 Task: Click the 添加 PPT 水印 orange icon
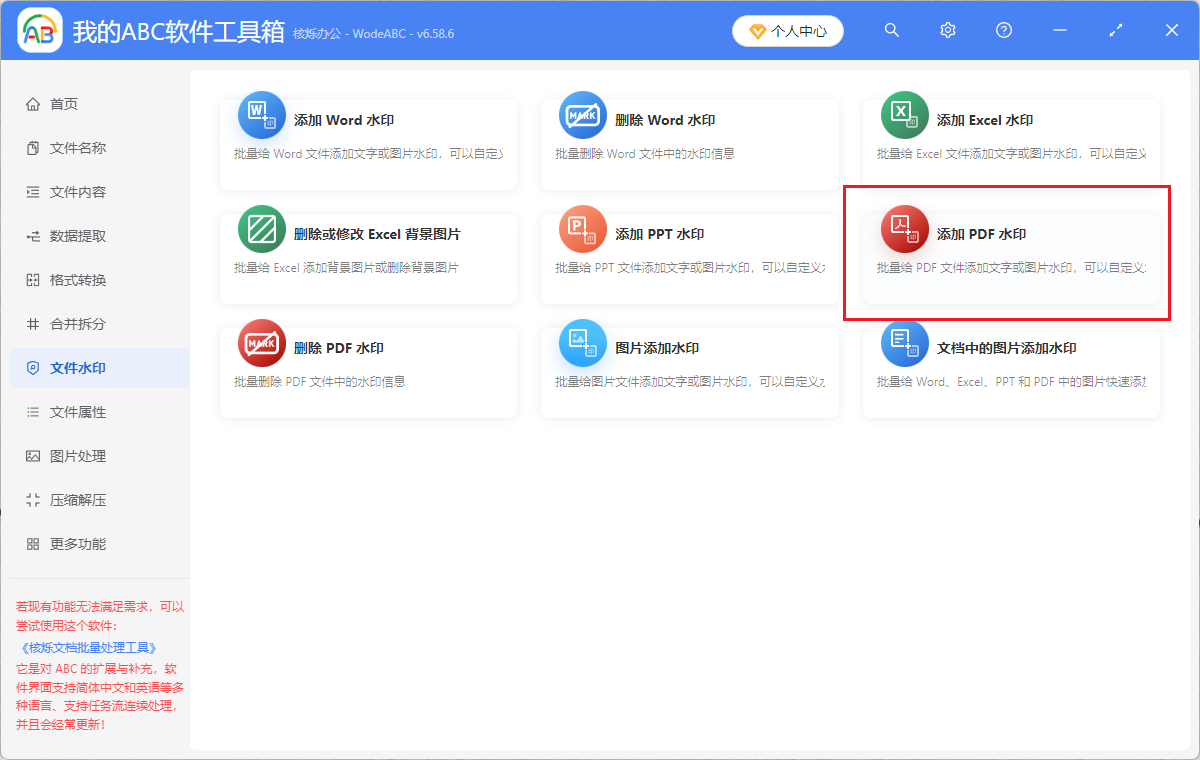pos(583,228)
